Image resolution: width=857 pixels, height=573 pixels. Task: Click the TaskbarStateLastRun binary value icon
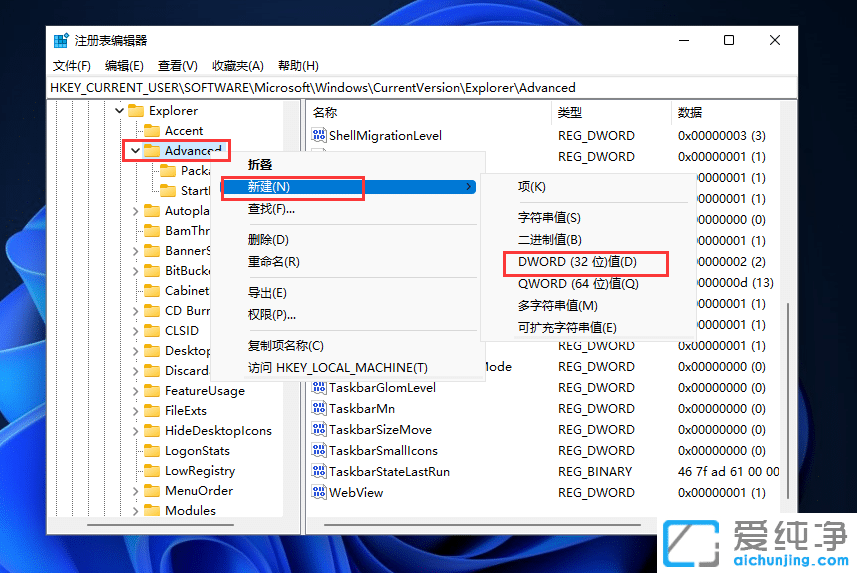(x=319, y=471)
